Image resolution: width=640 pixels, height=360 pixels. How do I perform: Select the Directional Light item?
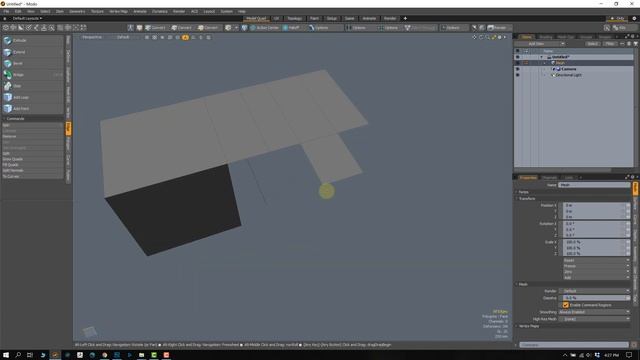568,75
